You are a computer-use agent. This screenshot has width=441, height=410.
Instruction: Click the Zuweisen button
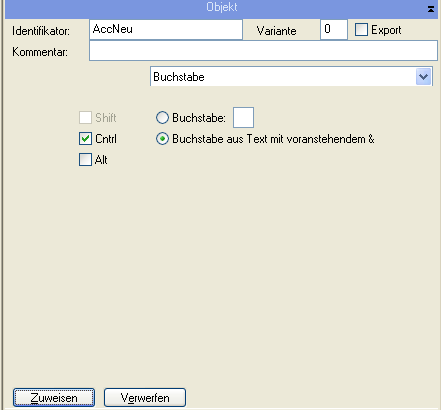pos(54,397)
